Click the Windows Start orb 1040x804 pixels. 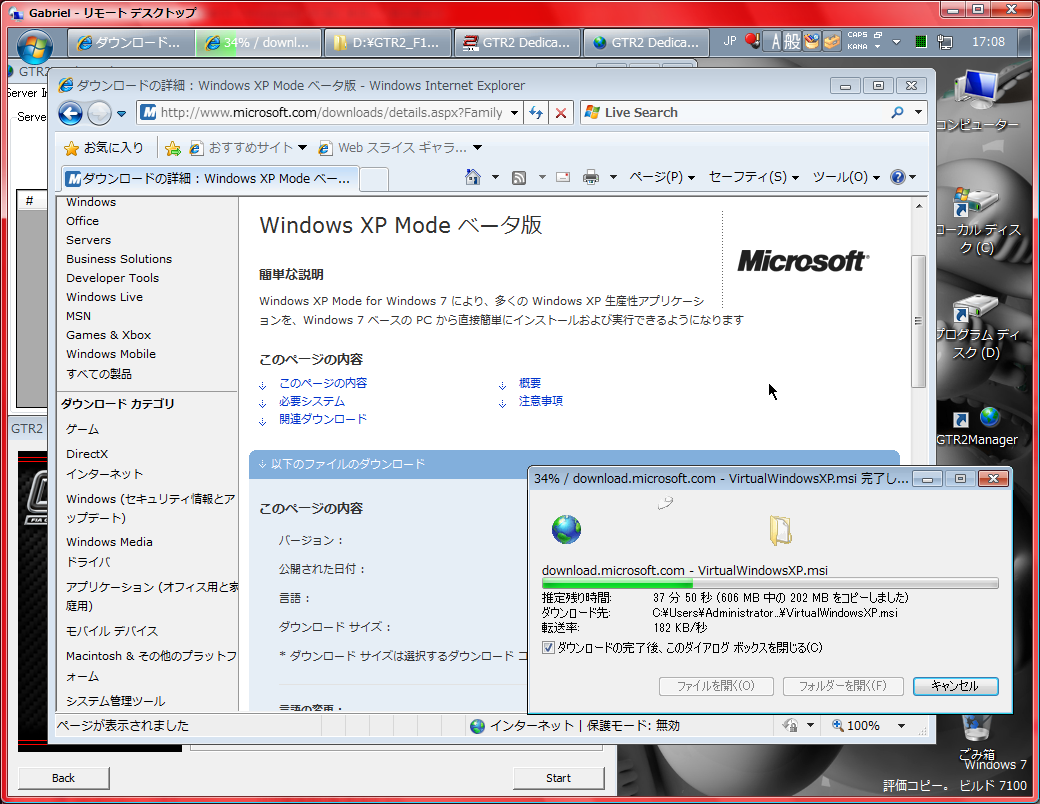(x=35, y=46)
